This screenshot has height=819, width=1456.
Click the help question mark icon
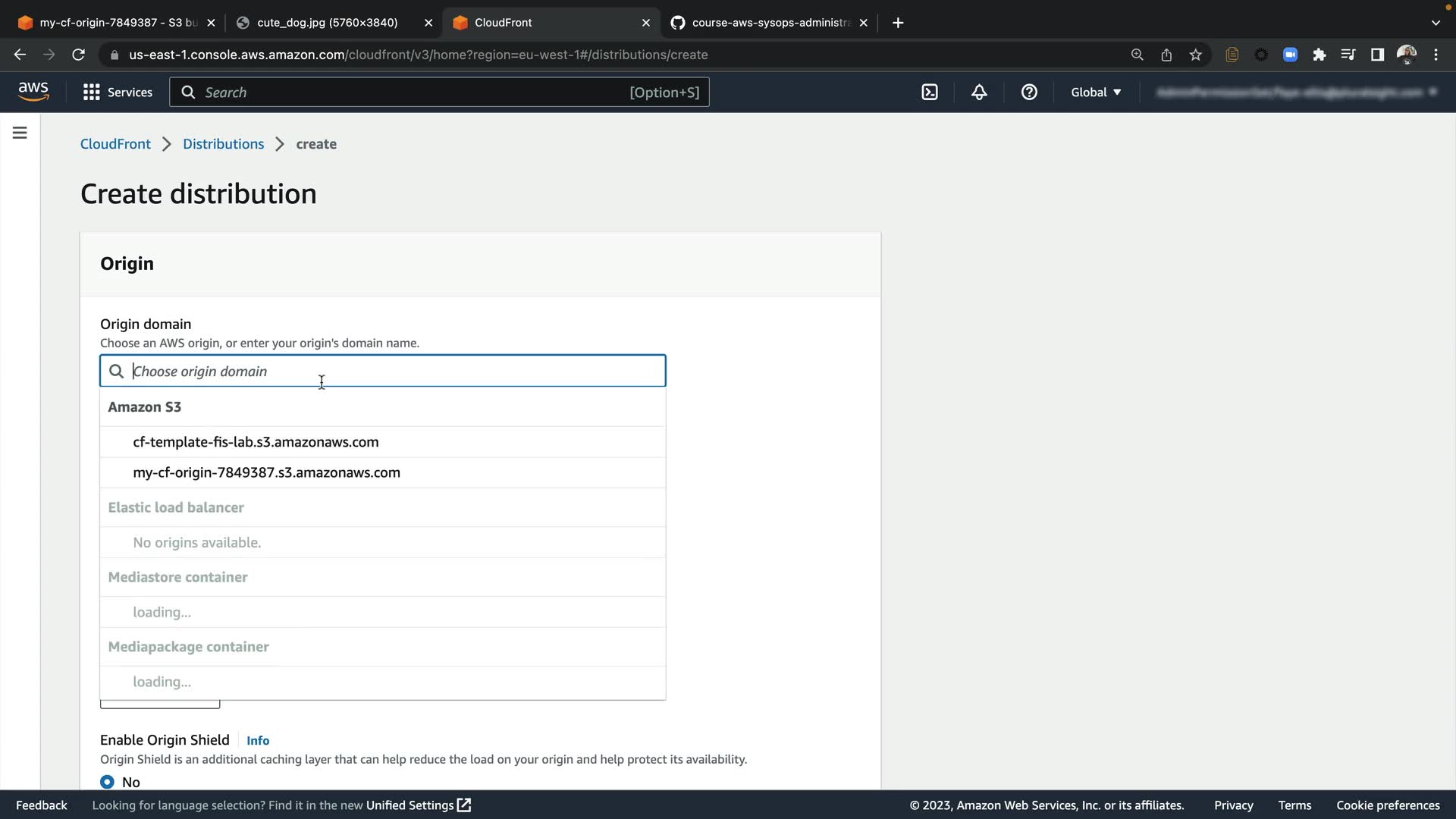tap(1029, 93)
